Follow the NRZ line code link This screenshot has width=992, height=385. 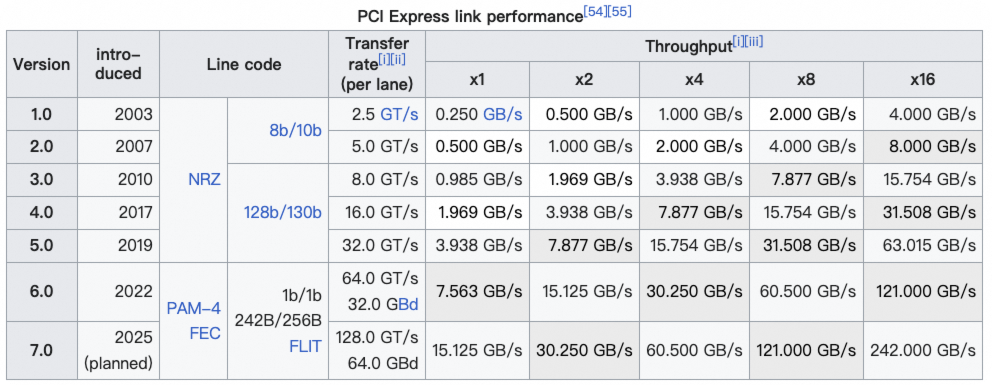click(204, 180)
